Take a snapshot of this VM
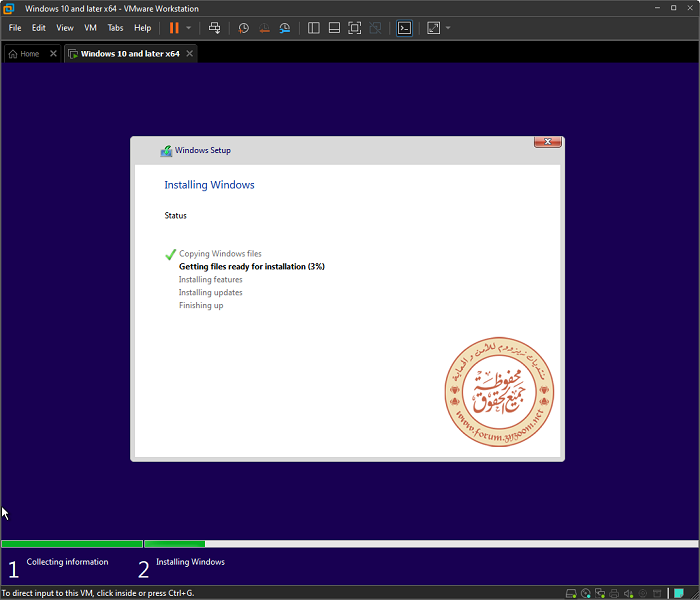This screenshot has height=600, width=700. (243, 28)
